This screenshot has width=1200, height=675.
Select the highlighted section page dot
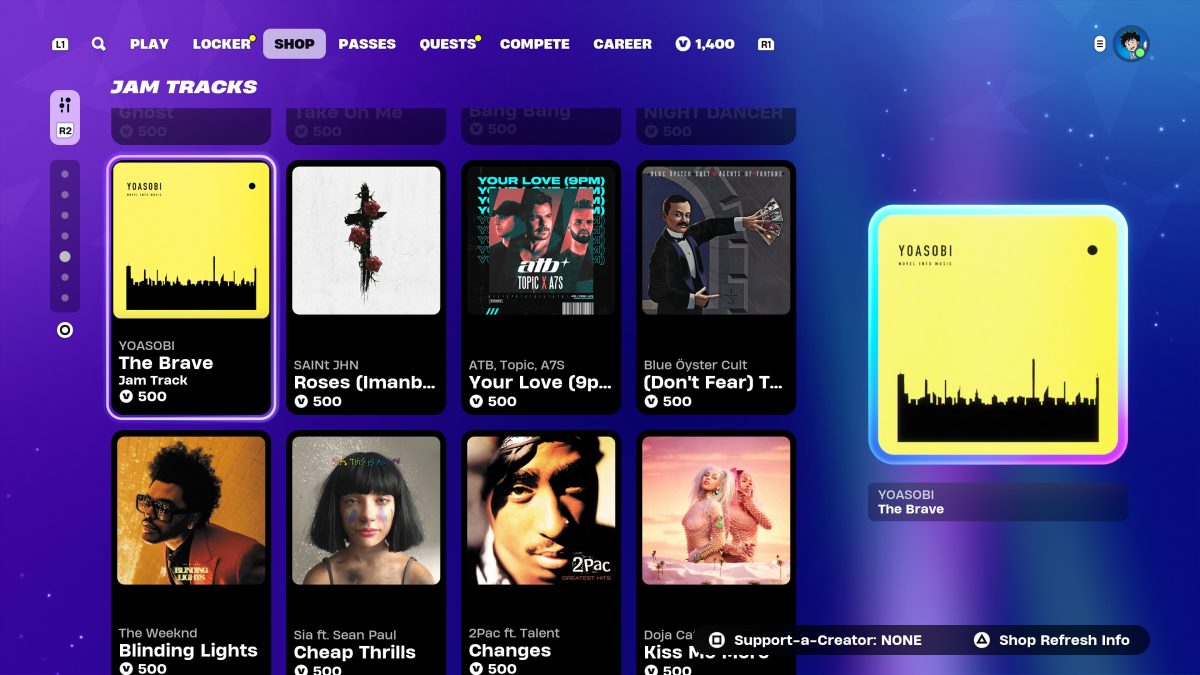(65, 256)
